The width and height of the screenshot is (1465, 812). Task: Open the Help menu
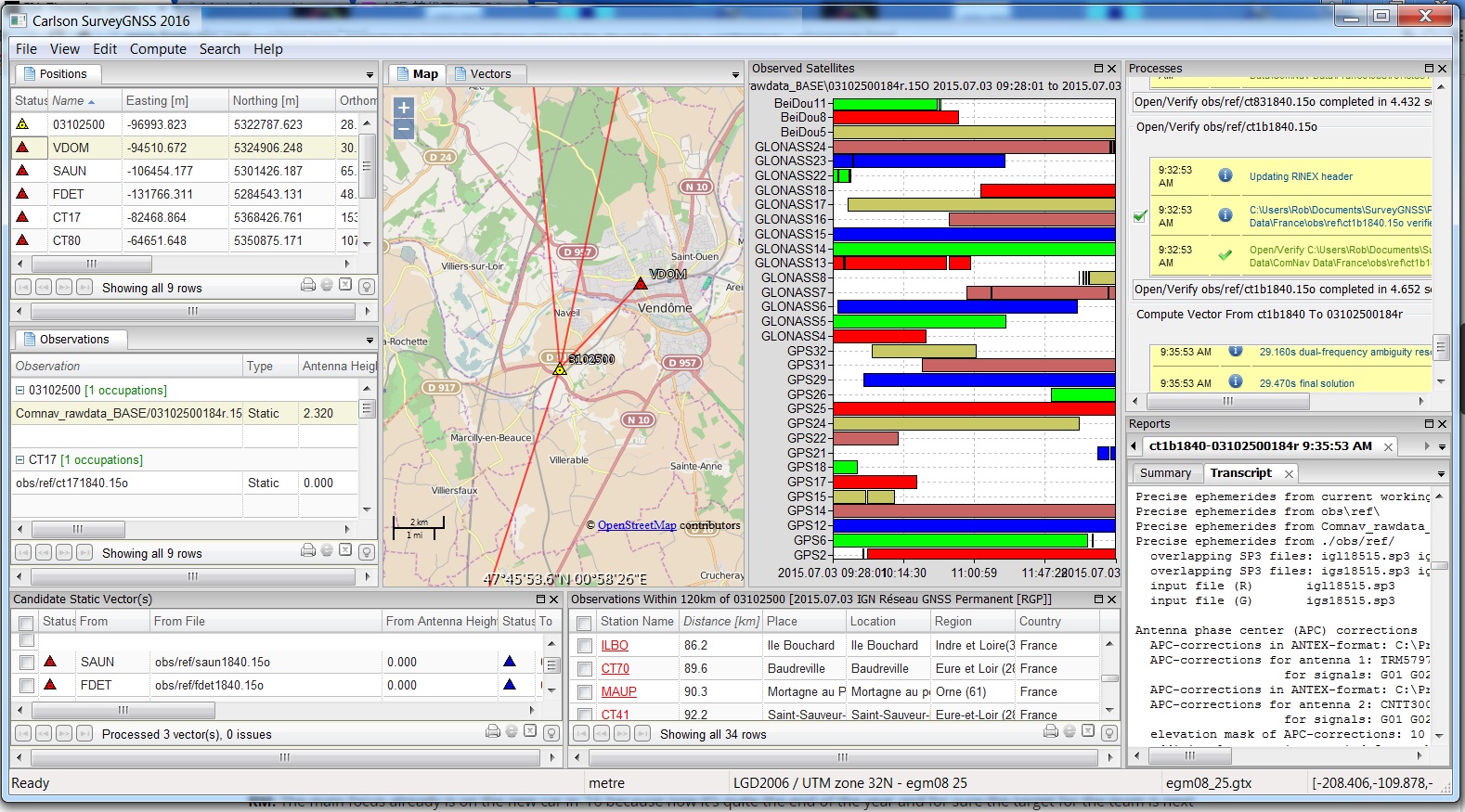268,49
